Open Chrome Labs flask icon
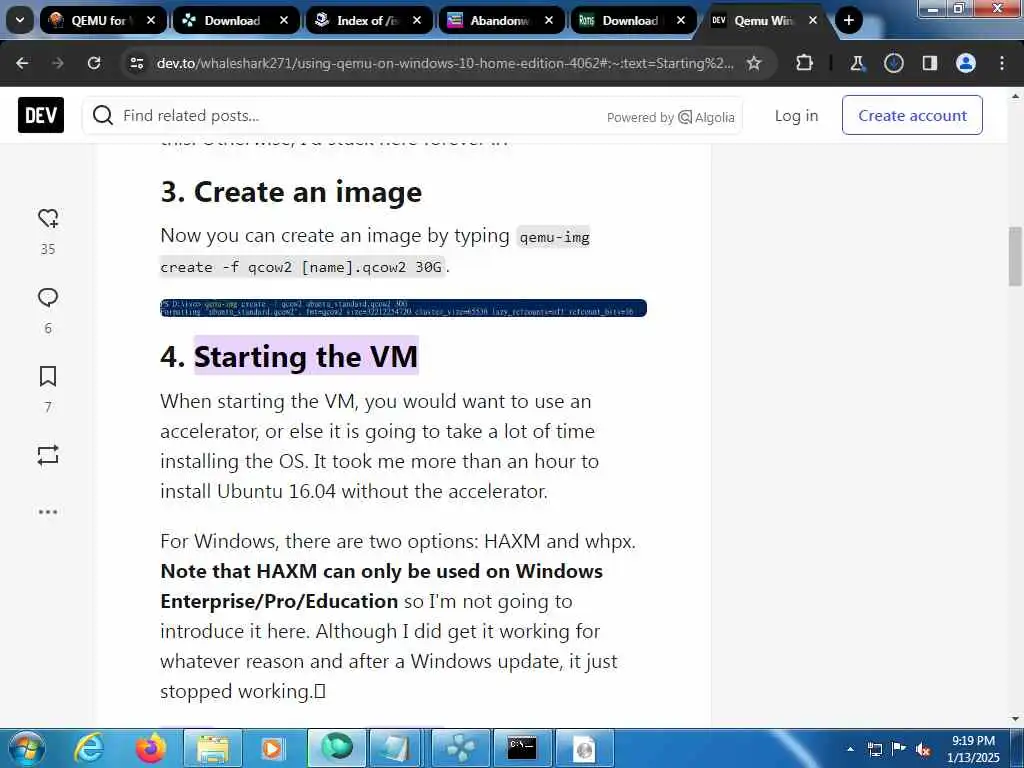This screenshot has width=1024, height=768. [x=857, y=63]
